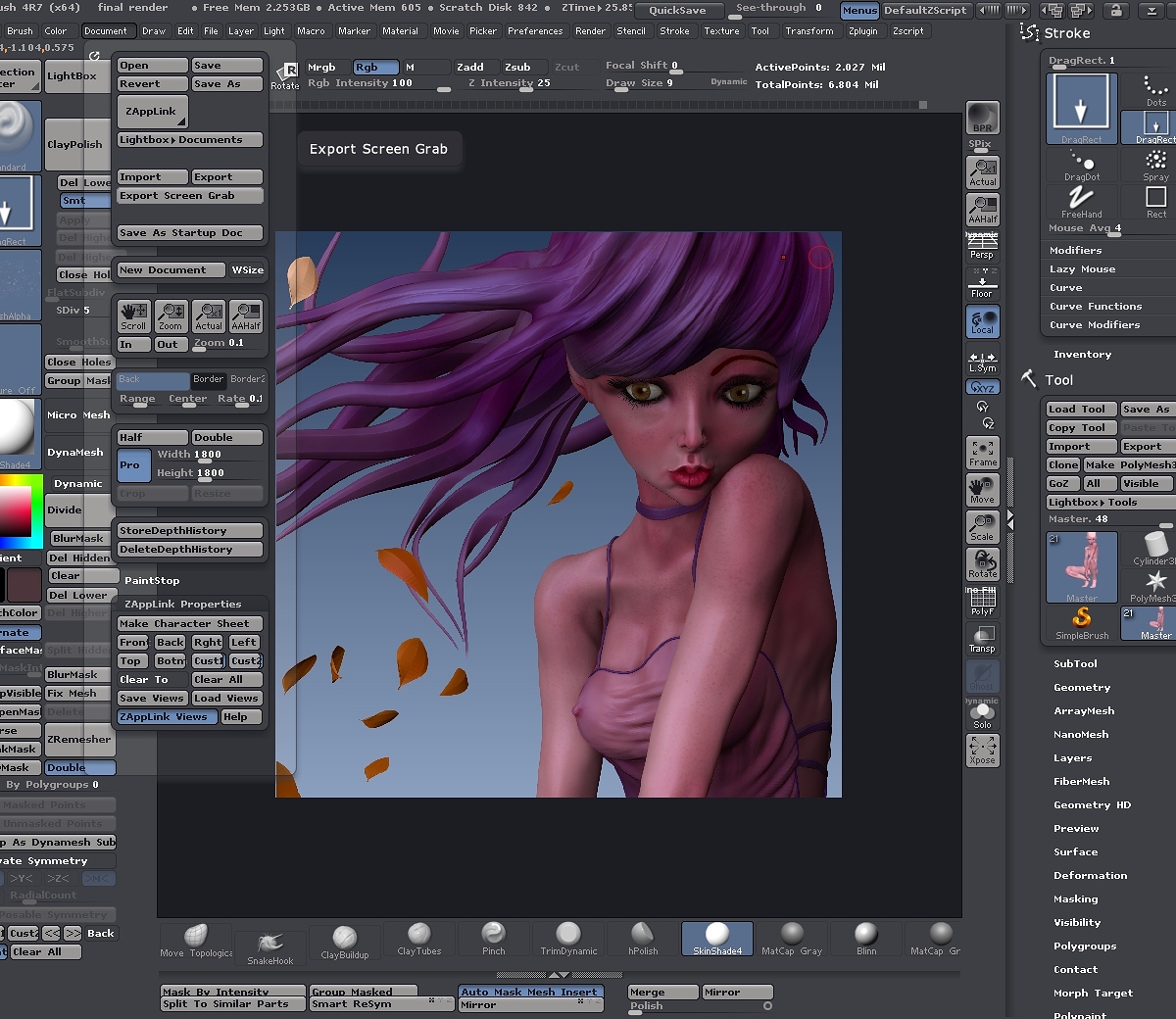Choose the SkinShade4 material

717,938
